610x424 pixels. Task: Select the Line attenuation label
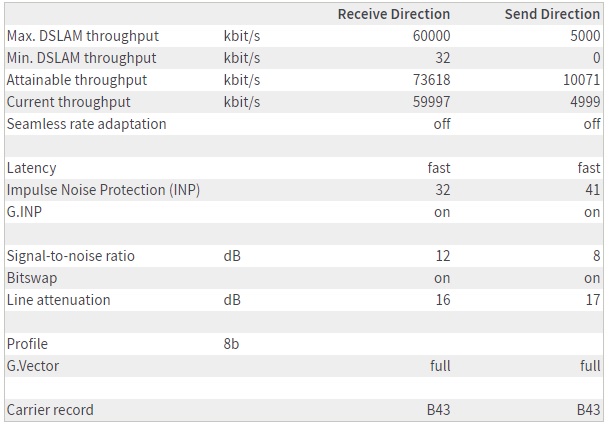tap(58, 300)
